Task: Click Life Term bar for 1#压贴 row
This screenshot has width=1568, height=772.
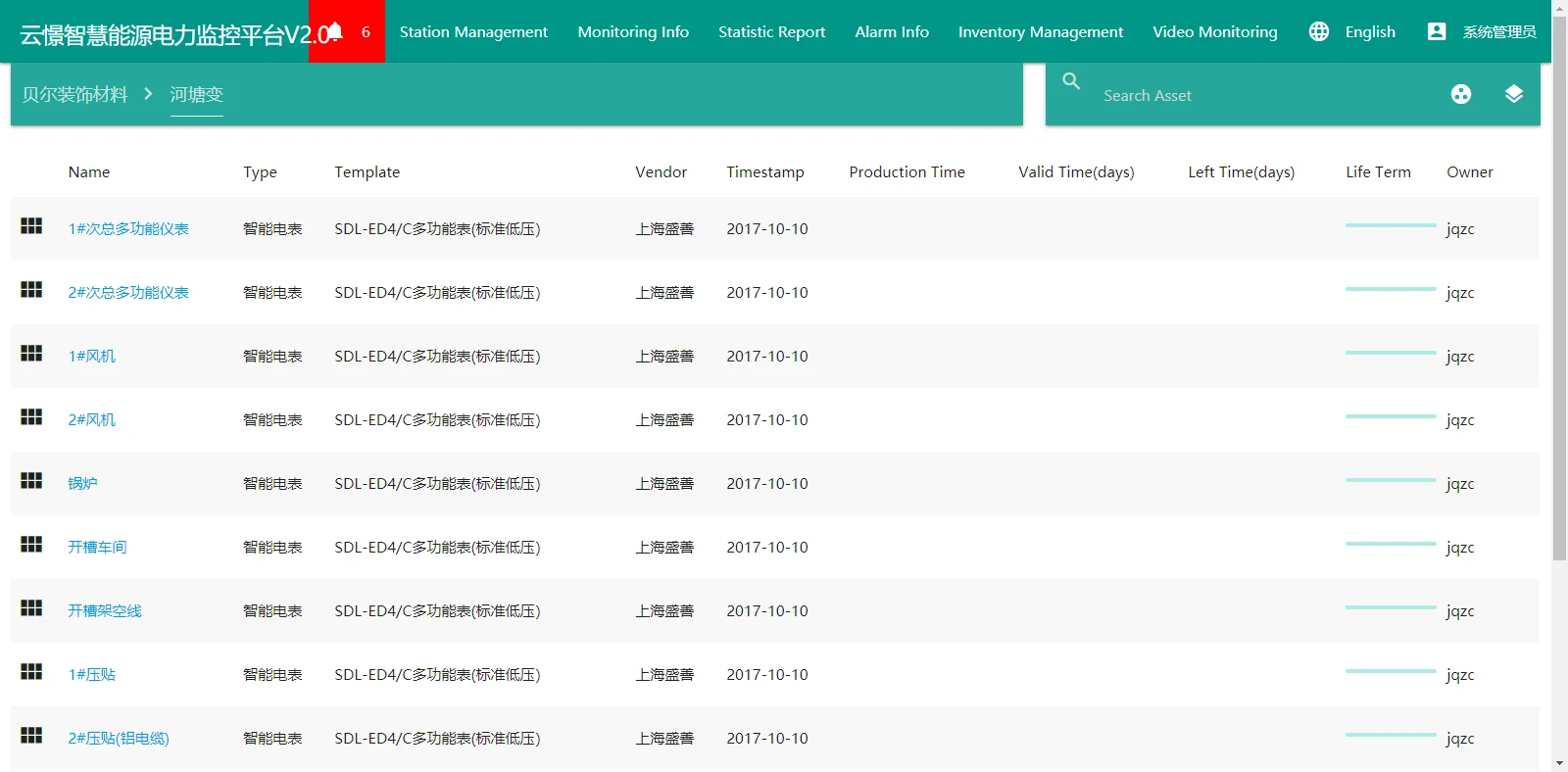Action: tap(1391, 671)
